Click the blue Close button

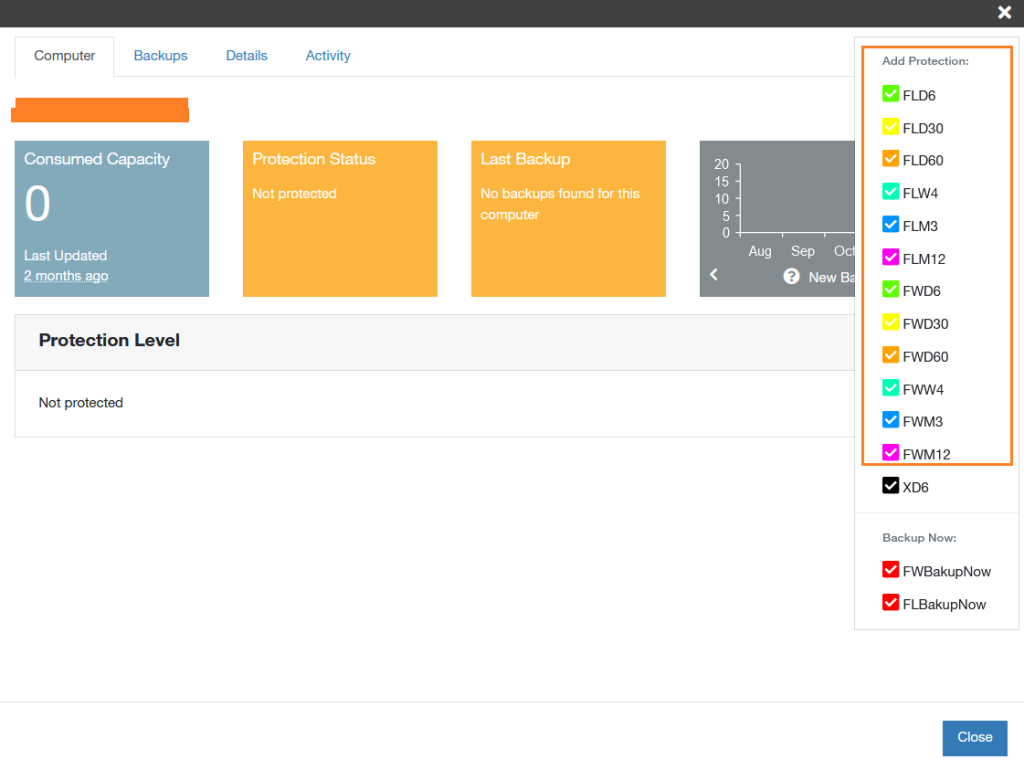974,738
